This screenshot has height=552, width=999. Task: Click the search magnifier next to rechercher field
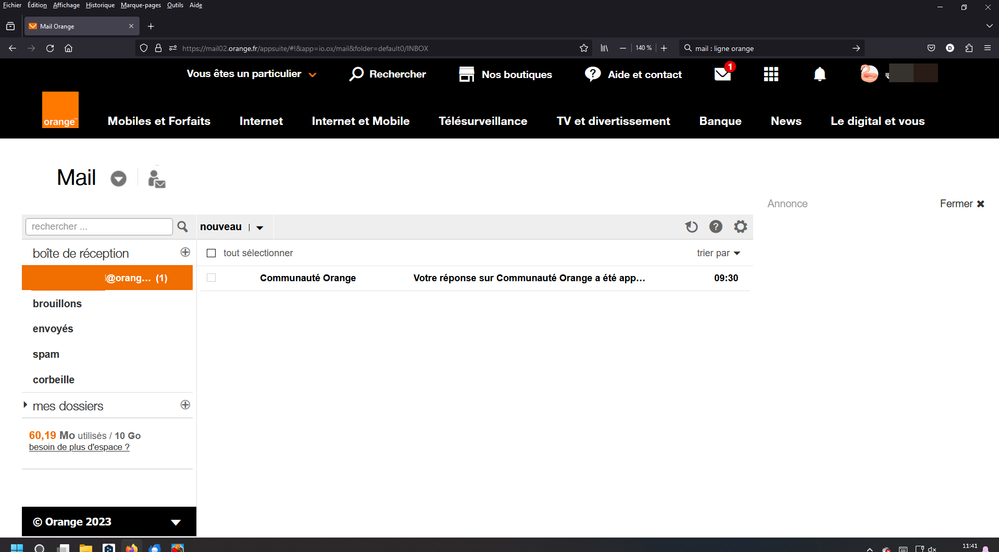tap(183, 227)
